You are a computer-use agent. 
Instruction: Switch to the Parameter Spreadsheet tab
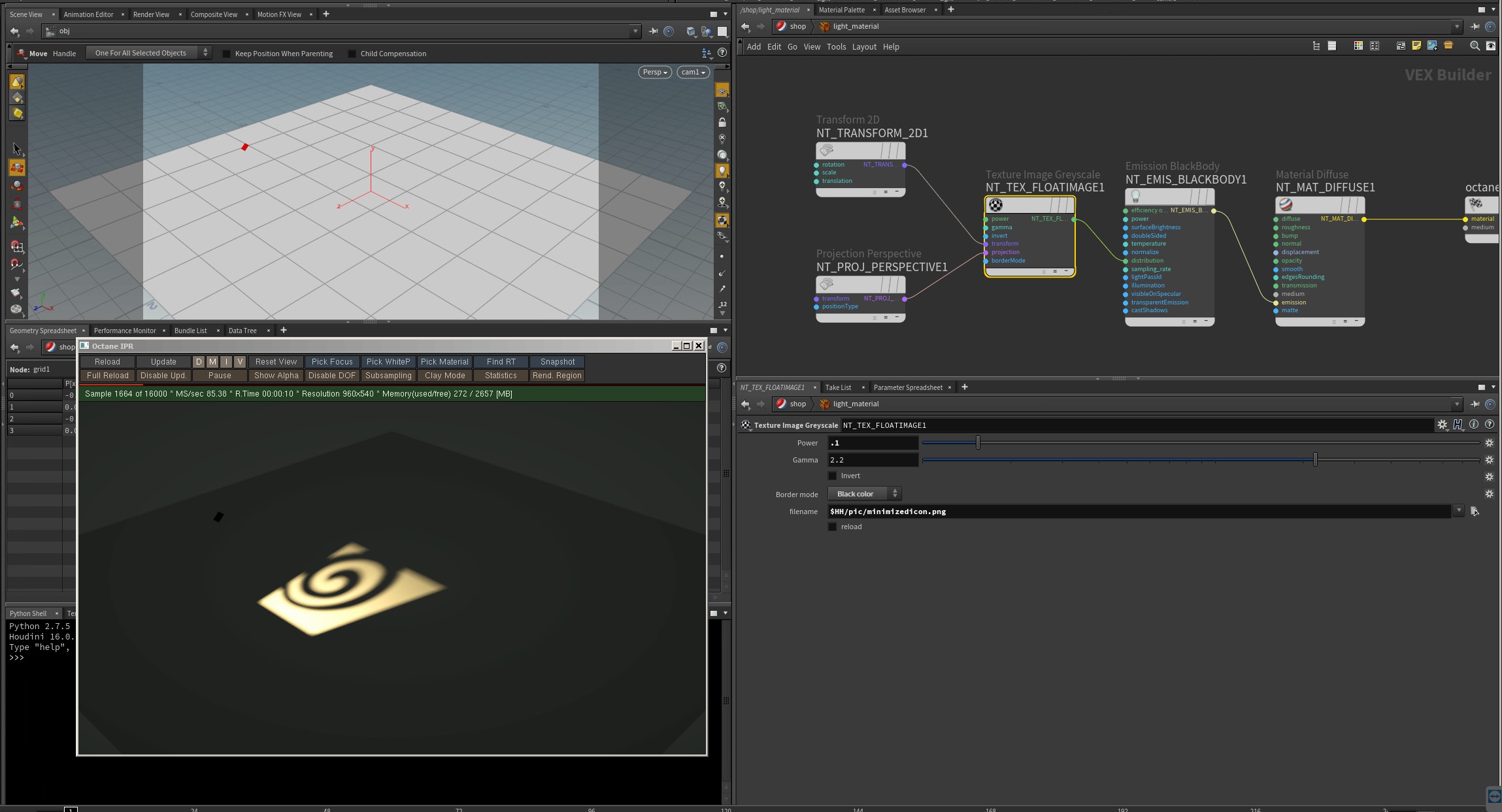click(x=908, y=387)
